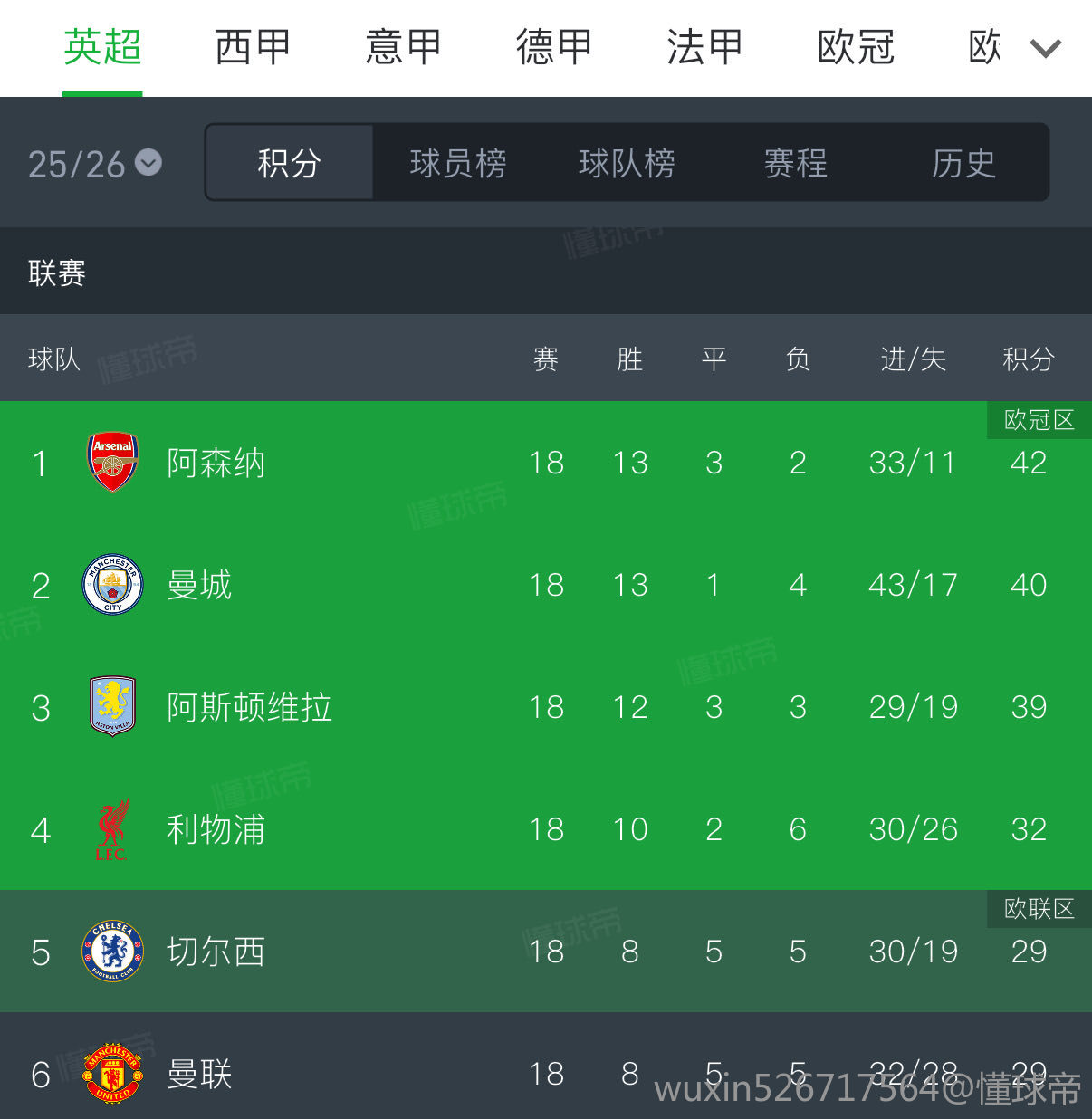Viewport: 1092px width, 1119px height.
Task: Switch to 西甲 league tab
Action: coord(252,47)
